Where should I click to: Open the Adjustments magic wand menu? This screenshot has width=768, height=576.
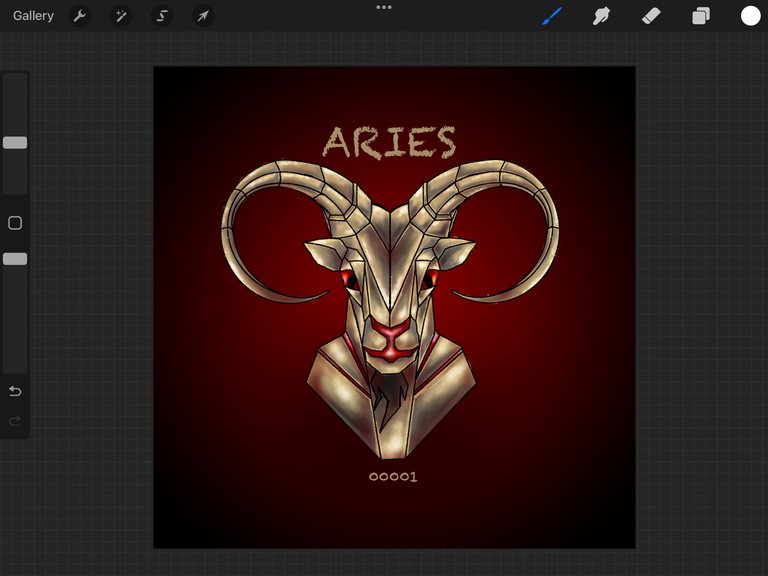(120, 16)
